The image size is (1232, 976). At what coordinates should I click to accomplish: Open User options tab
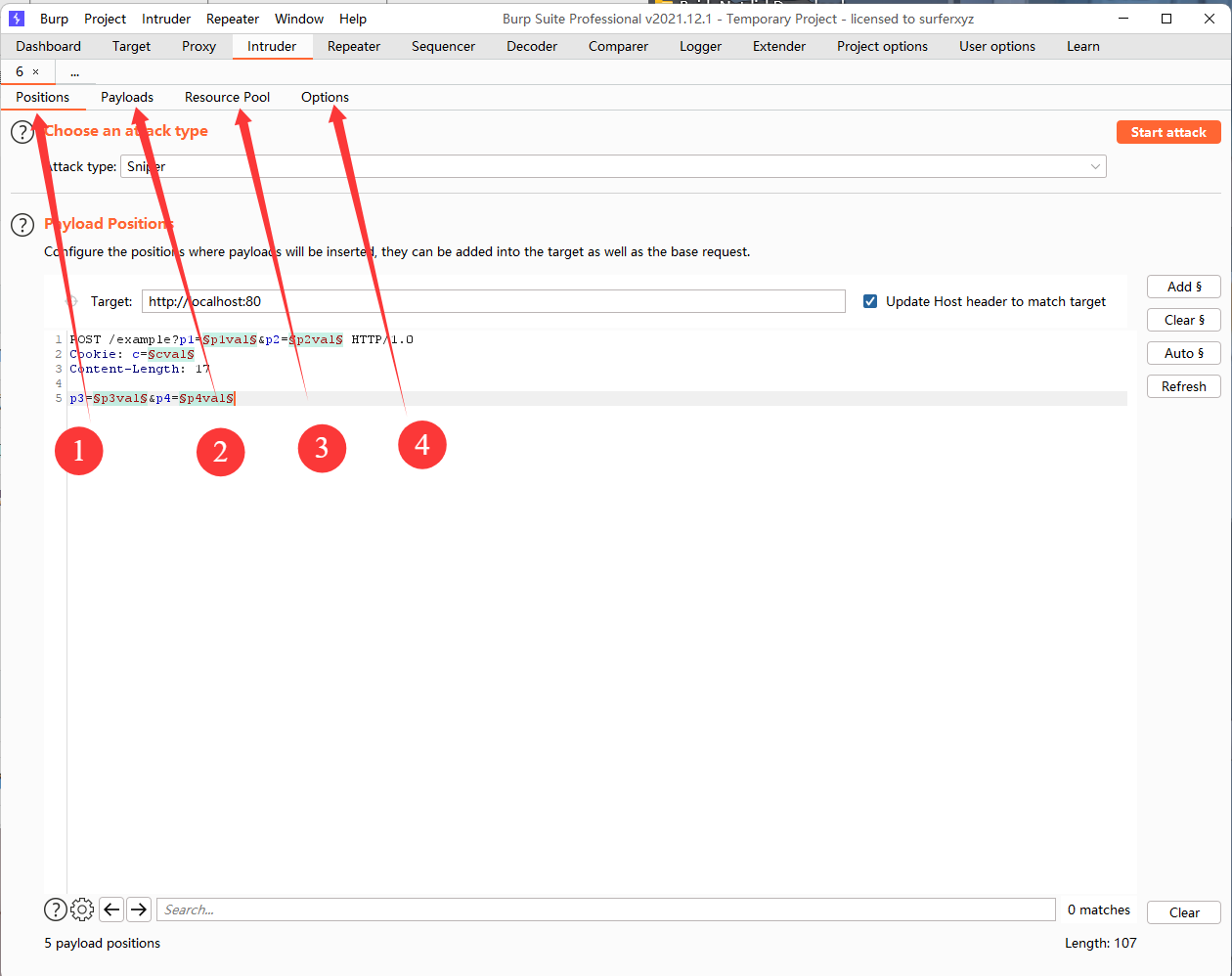[997, 46]
